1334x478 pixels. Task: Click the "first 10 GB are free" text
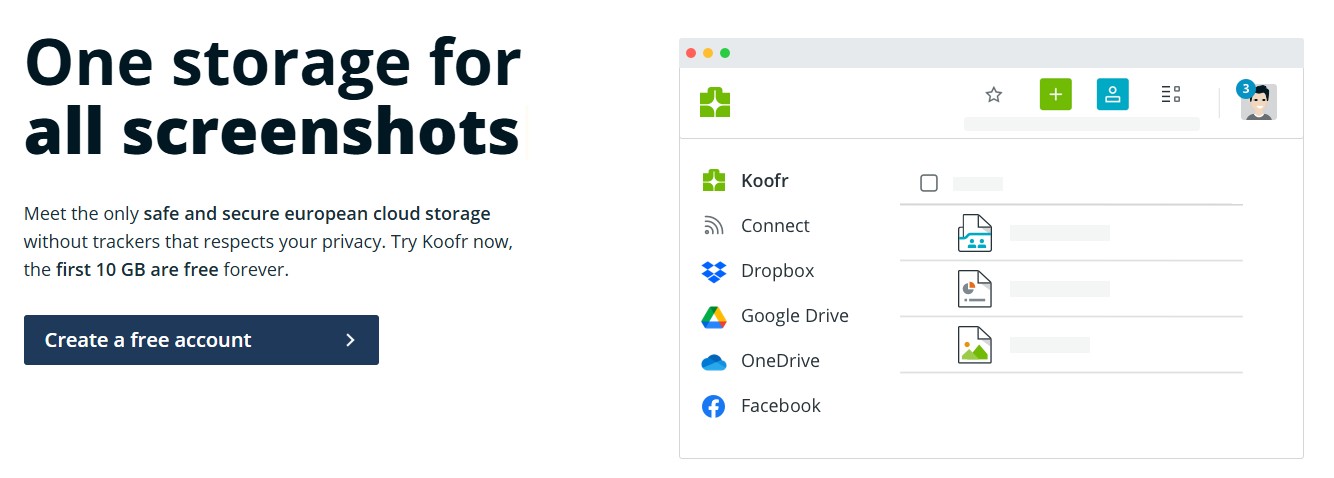(x=137, y=270)
